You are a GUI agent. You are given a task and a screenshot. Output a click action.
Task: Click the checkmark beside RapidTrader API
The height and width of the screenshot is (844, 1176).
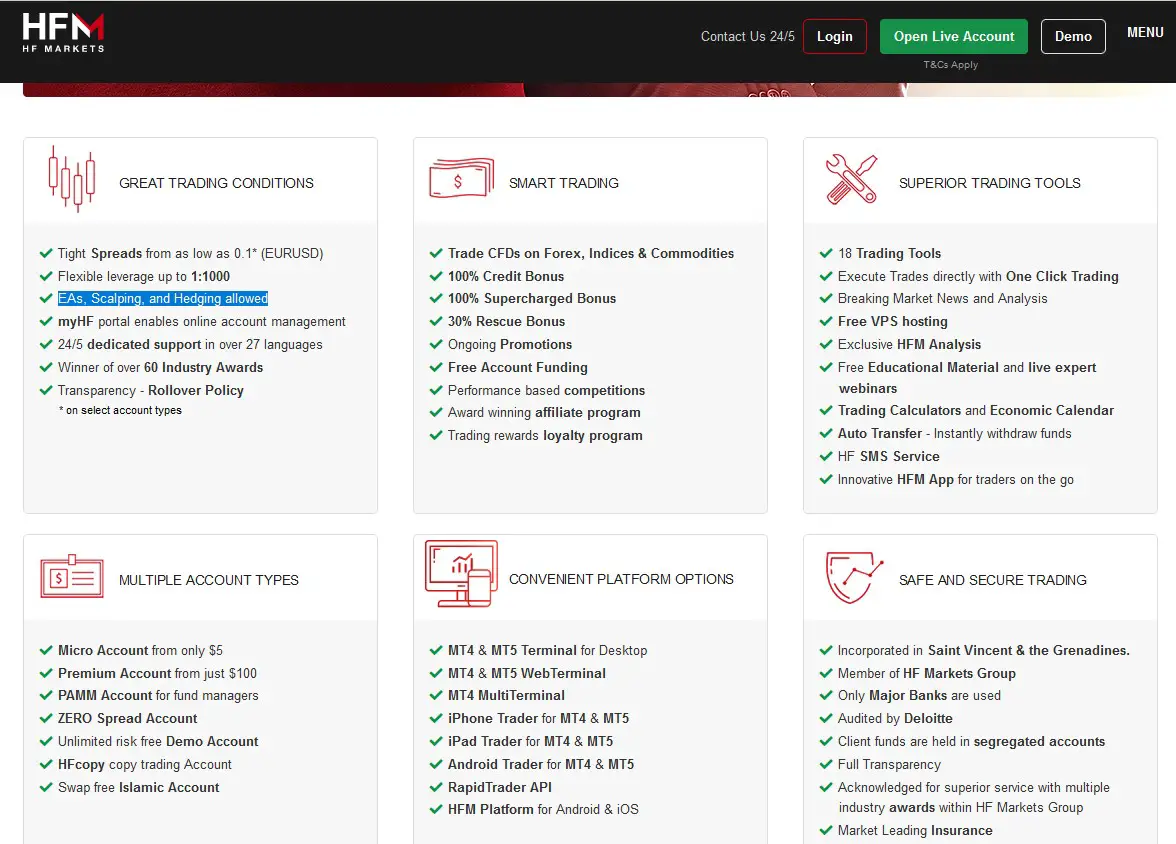pos(436,787)
